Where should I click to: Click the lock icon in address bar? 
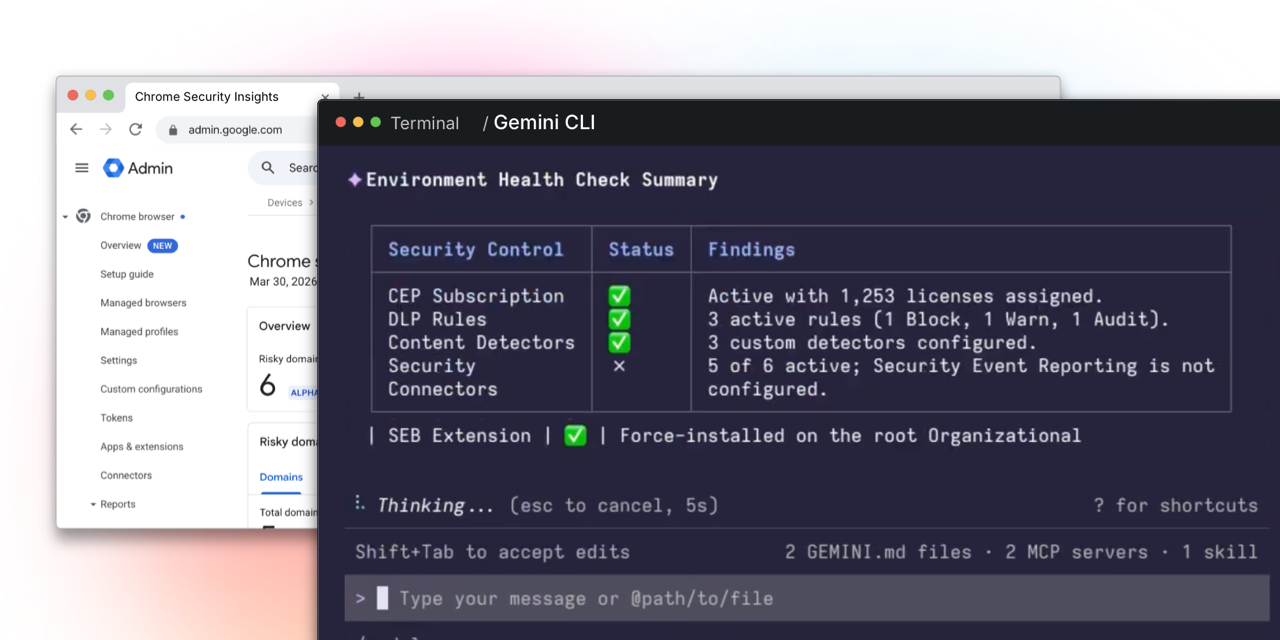pyautogui.click(x=173, y=130)
